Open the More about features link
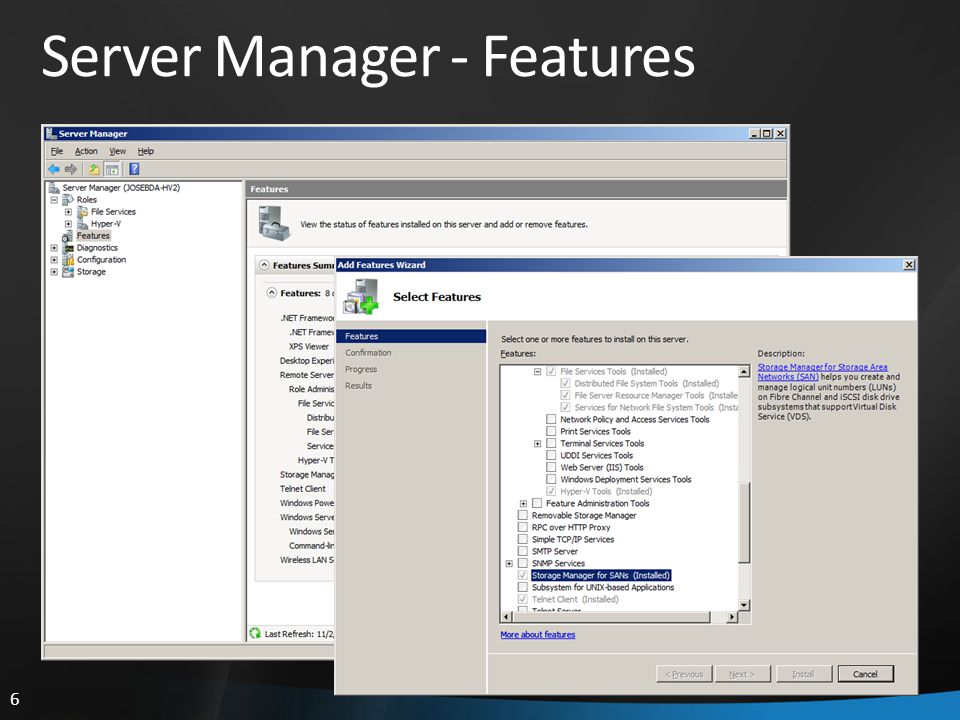Image resolution: width=960 pixels, height=720 pixels. tap(538, 635)
